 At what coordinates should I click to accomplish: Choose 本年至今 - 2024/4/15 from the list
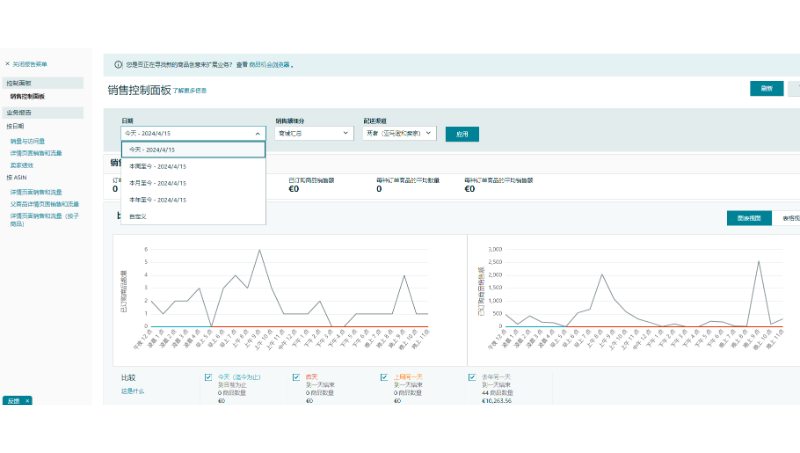[x=193, y=200]
